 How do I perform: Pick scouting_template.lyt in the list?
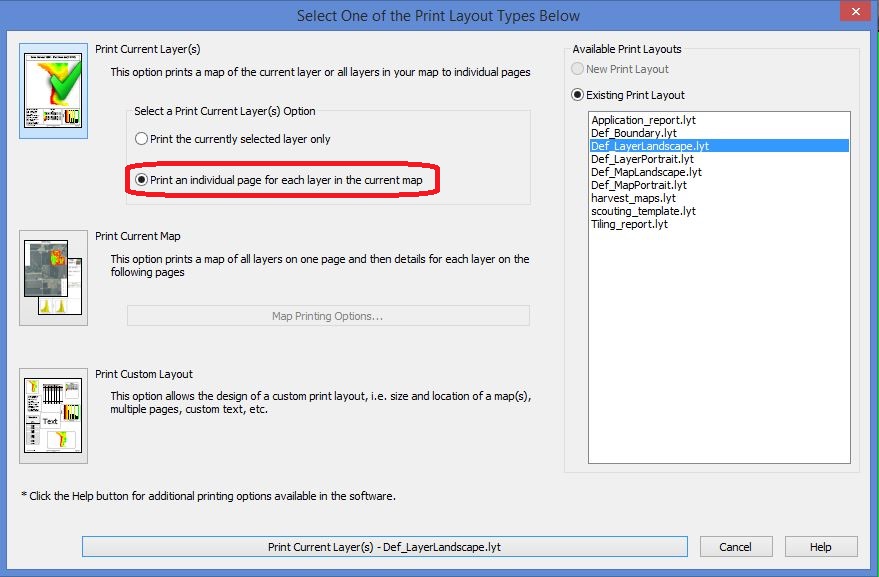[643, 211]
